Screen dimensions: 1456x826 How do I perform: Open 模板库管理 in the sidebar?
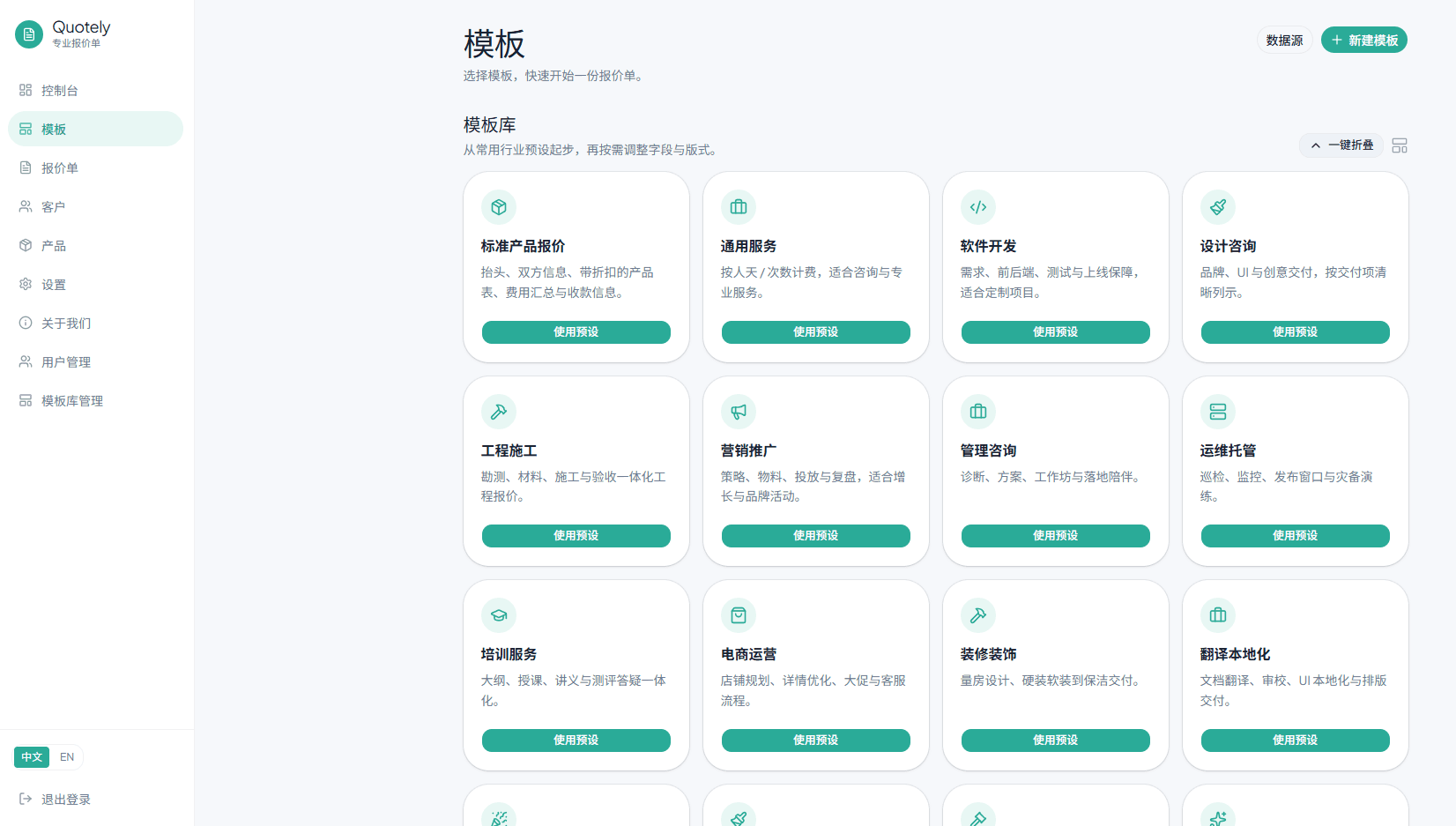(95, 400)
